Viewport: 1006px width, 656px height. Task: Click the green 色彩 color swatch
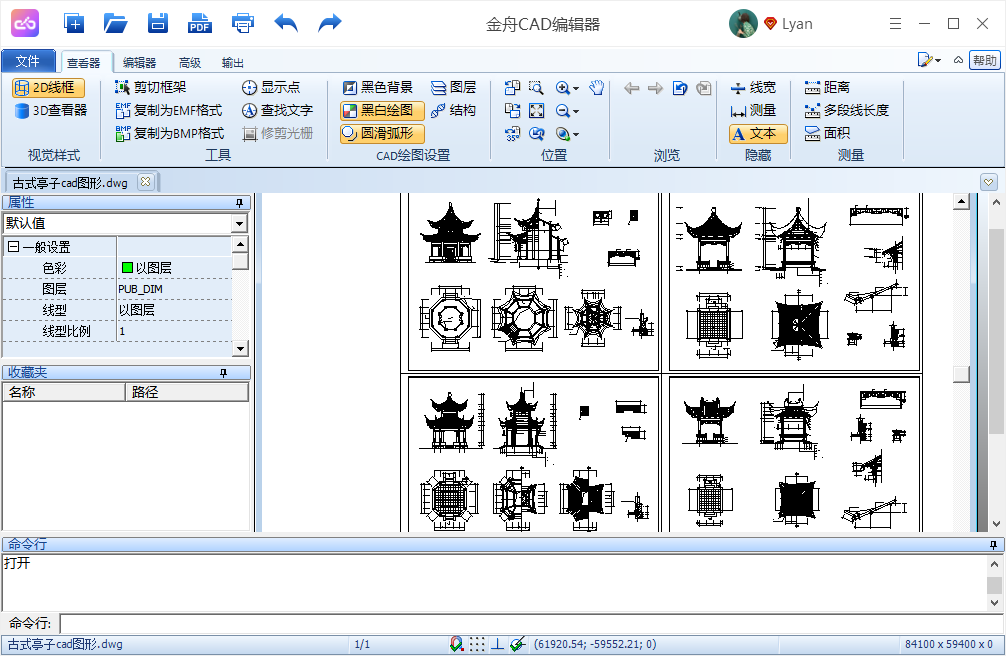pyautogui.click(x=127, y=268)
